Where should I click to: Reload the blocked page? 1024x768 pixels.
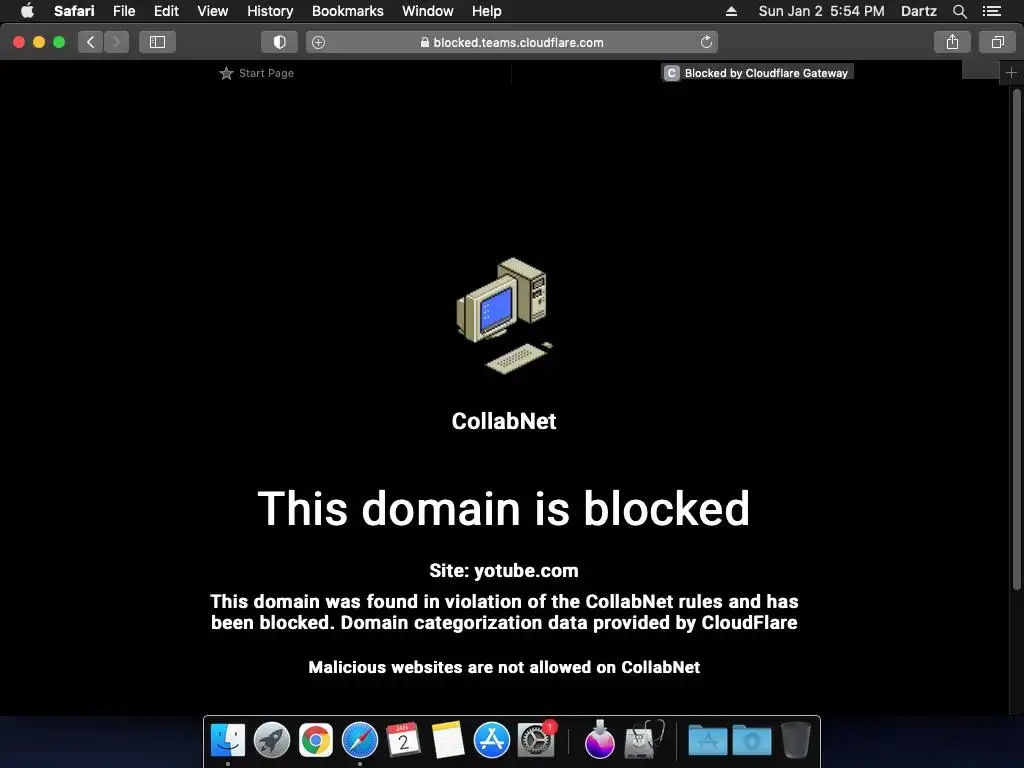[706, 42]
